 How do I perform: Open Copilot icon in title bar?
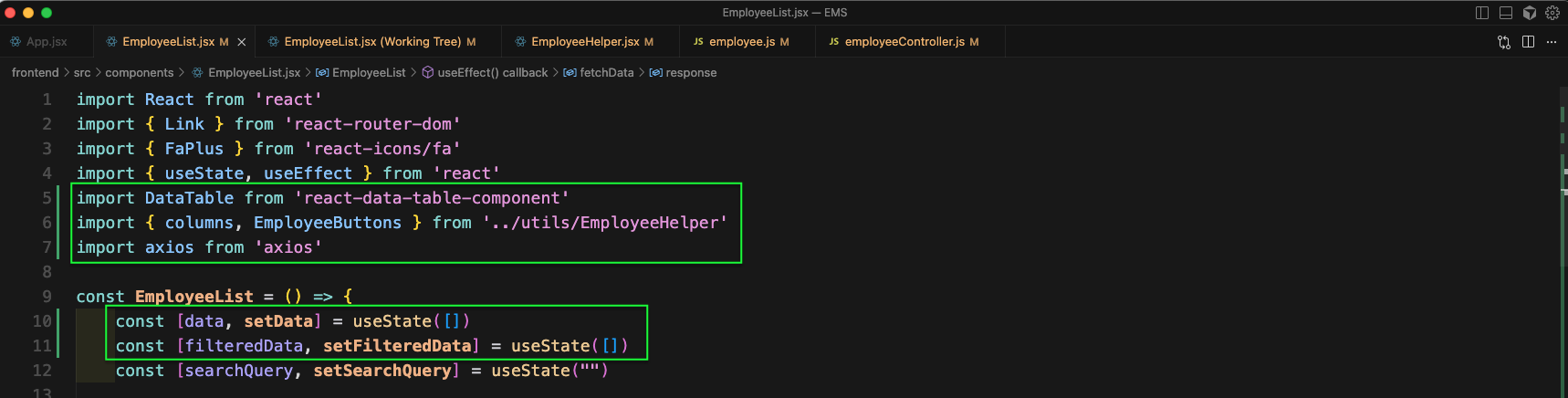pyautogui.click(x=1530, y=13)
